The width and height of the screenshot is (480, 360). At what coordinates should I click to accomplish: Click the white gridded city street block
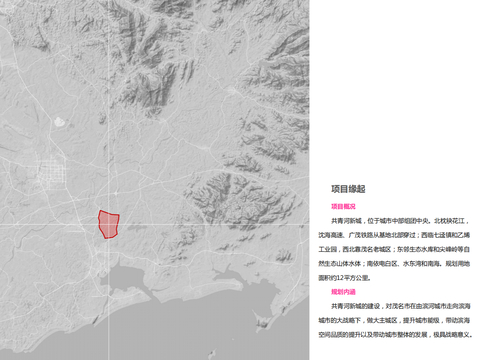[x=51, y=173]
